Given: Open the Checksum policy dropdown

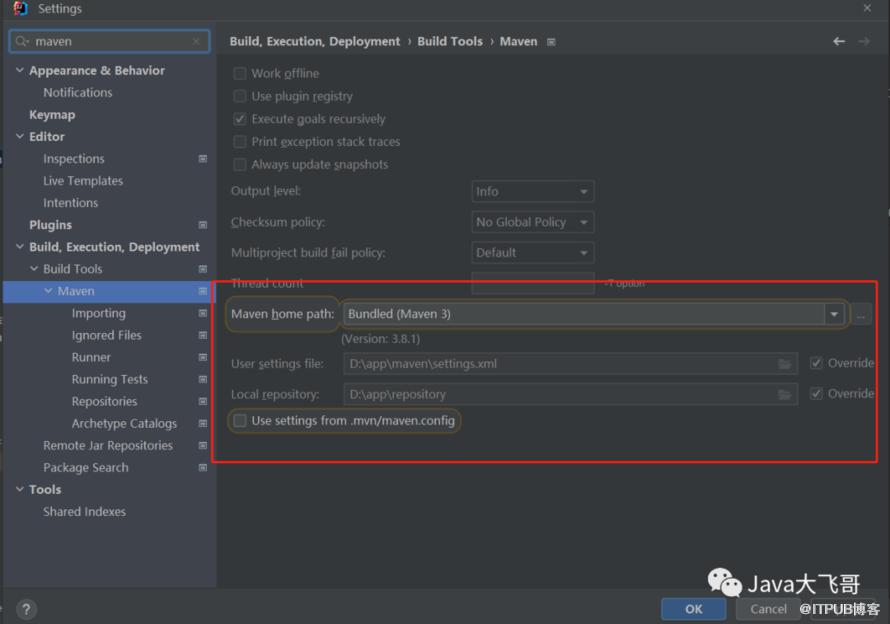Looking at the screenshot, I should coord(532,222).
